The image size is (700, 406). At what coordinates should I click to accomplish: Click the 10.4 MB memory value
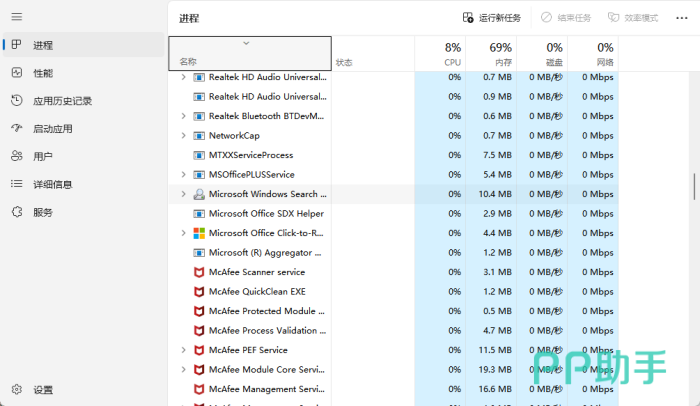coord(495,194)
